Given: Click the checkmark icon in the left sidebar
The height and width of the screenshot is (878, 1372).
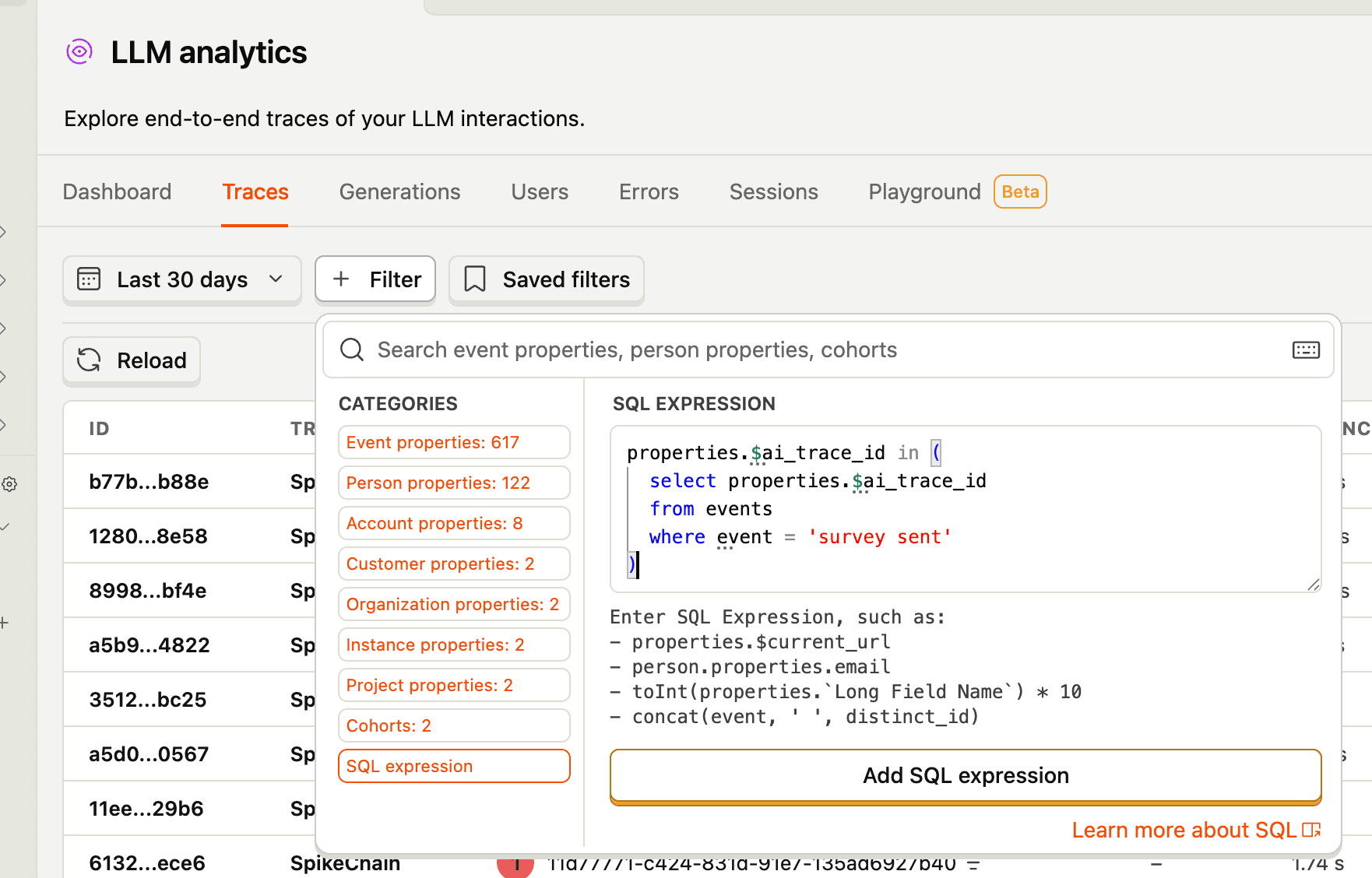Looking at the screenshot, I should [x=5, y=526].
